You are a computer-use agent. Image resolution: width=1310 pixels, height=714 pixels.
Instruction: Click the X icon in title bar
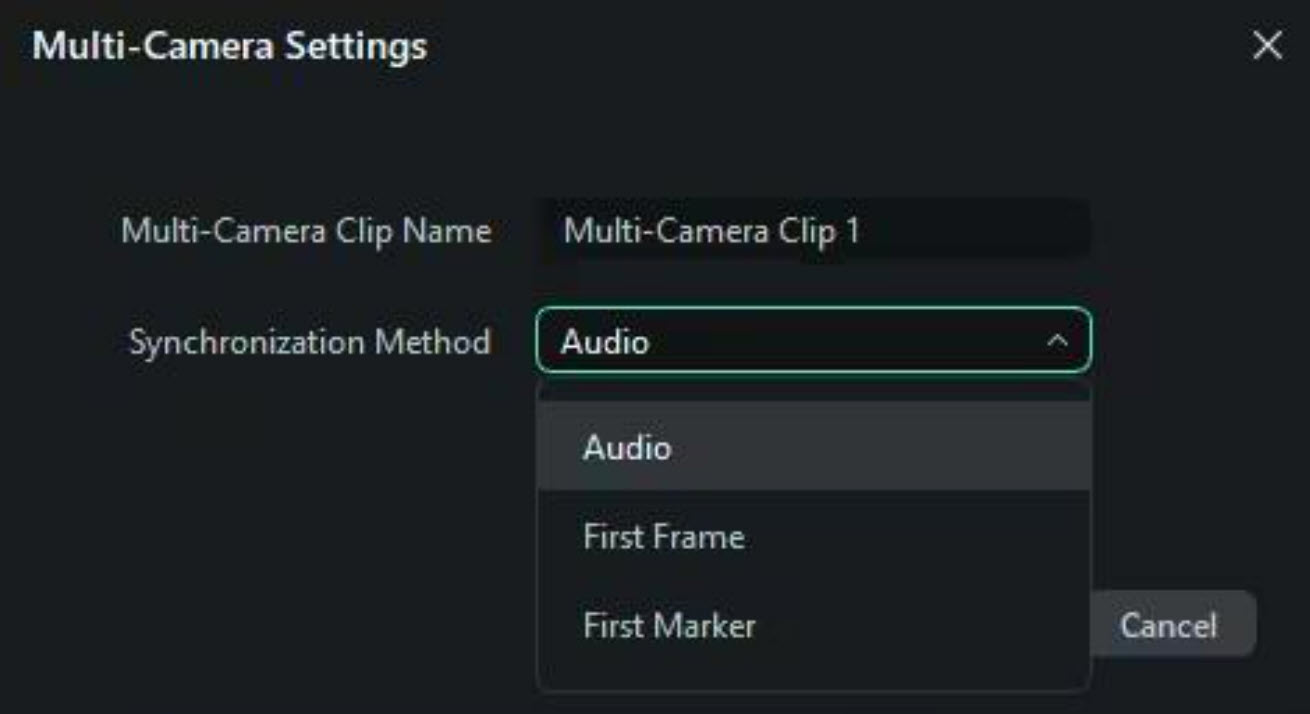tap(1267, 46)
